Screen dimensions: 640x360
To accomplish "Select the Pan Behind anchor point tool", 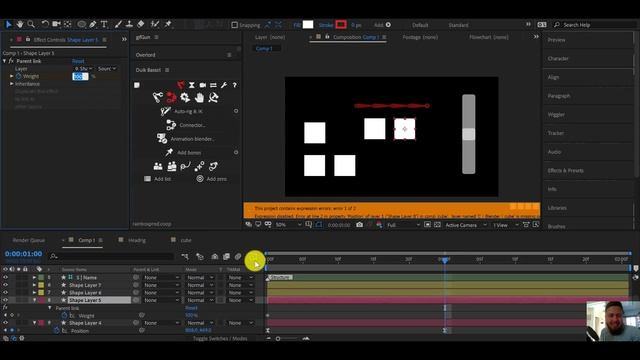I will [x=68, y=24].
